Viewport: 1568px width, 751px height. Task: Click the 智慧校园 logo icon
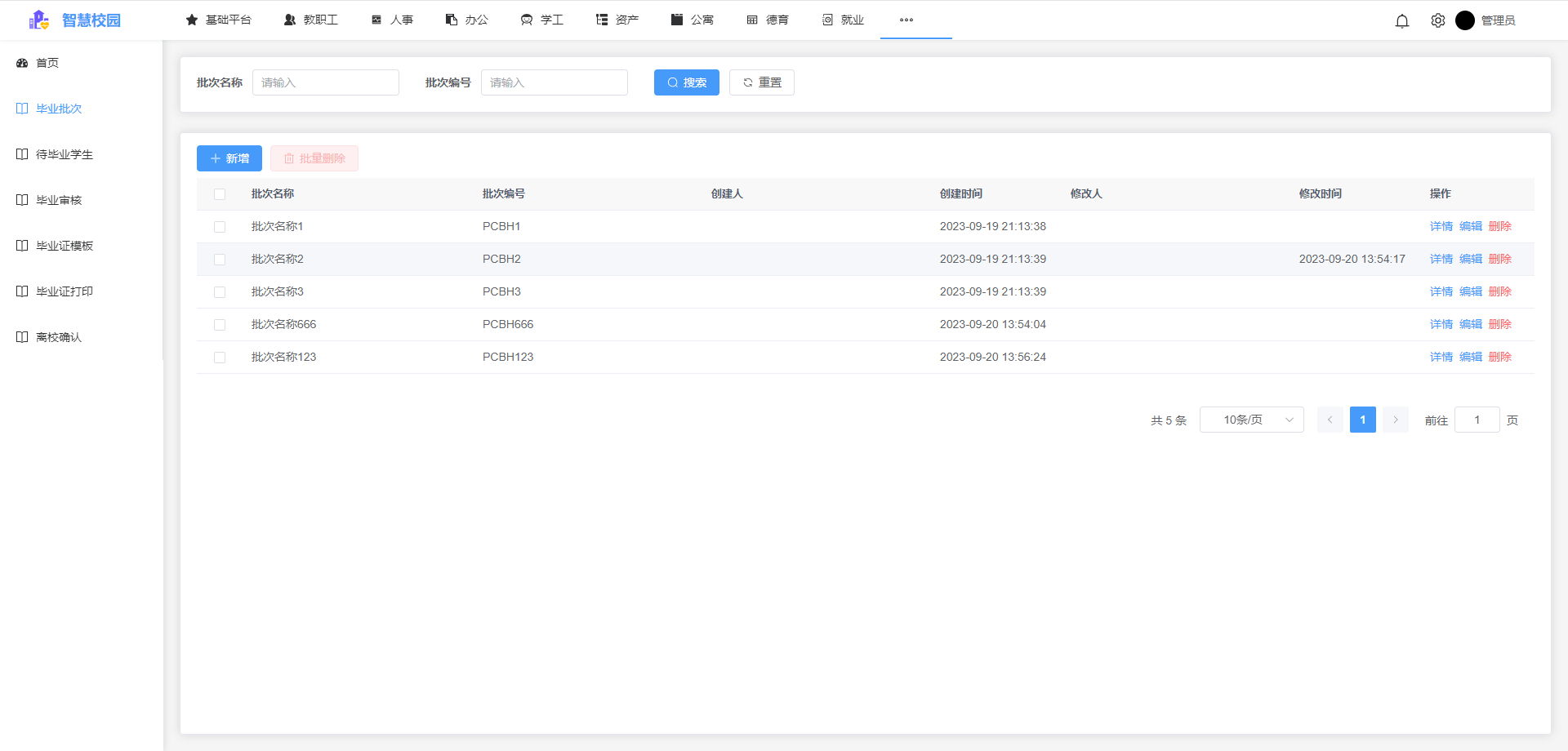coord(38,20)
